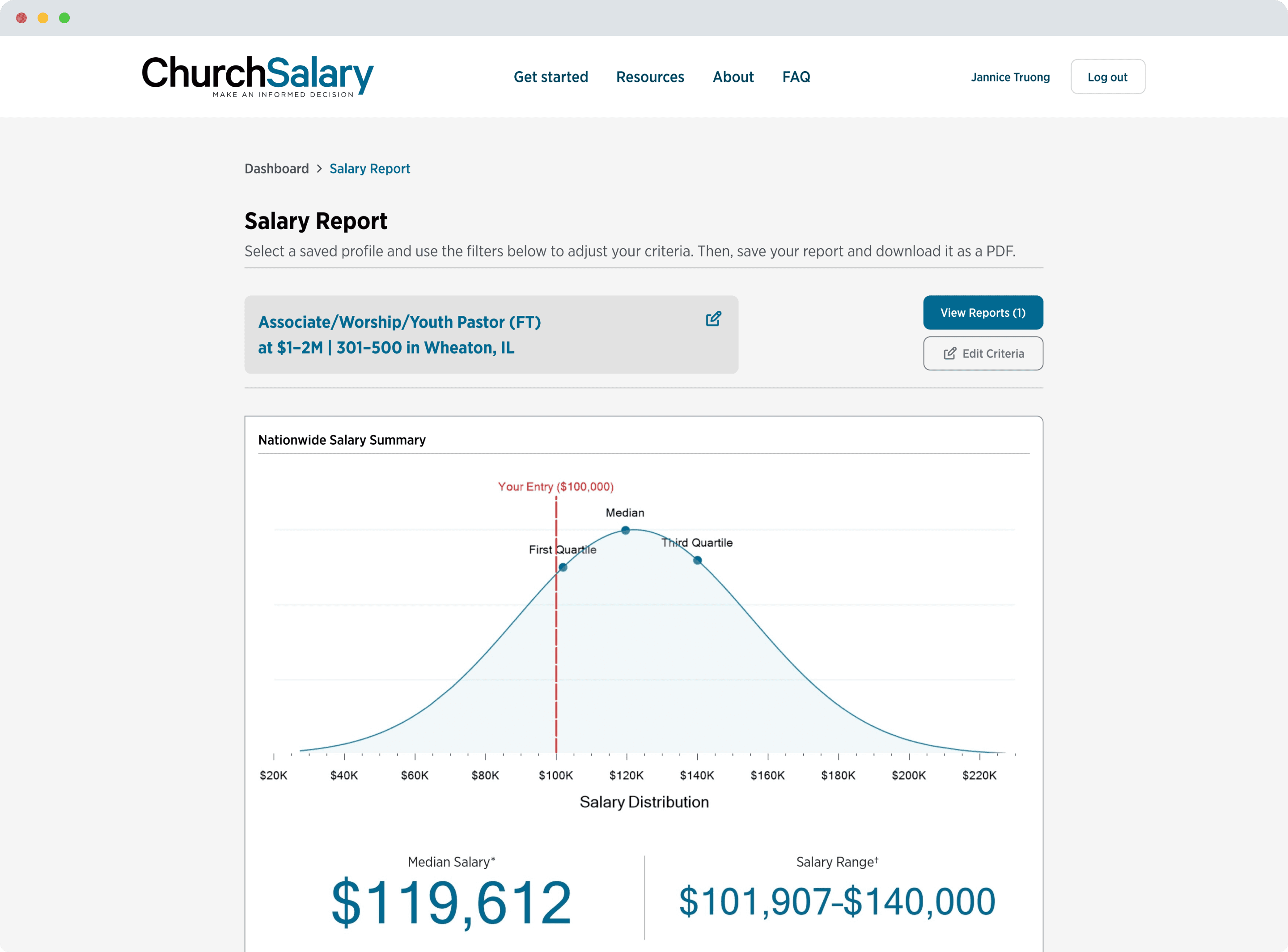Open the FAQ navigation link
The height and width of the screenshot is (952, 1288).
tap(796, 76)
